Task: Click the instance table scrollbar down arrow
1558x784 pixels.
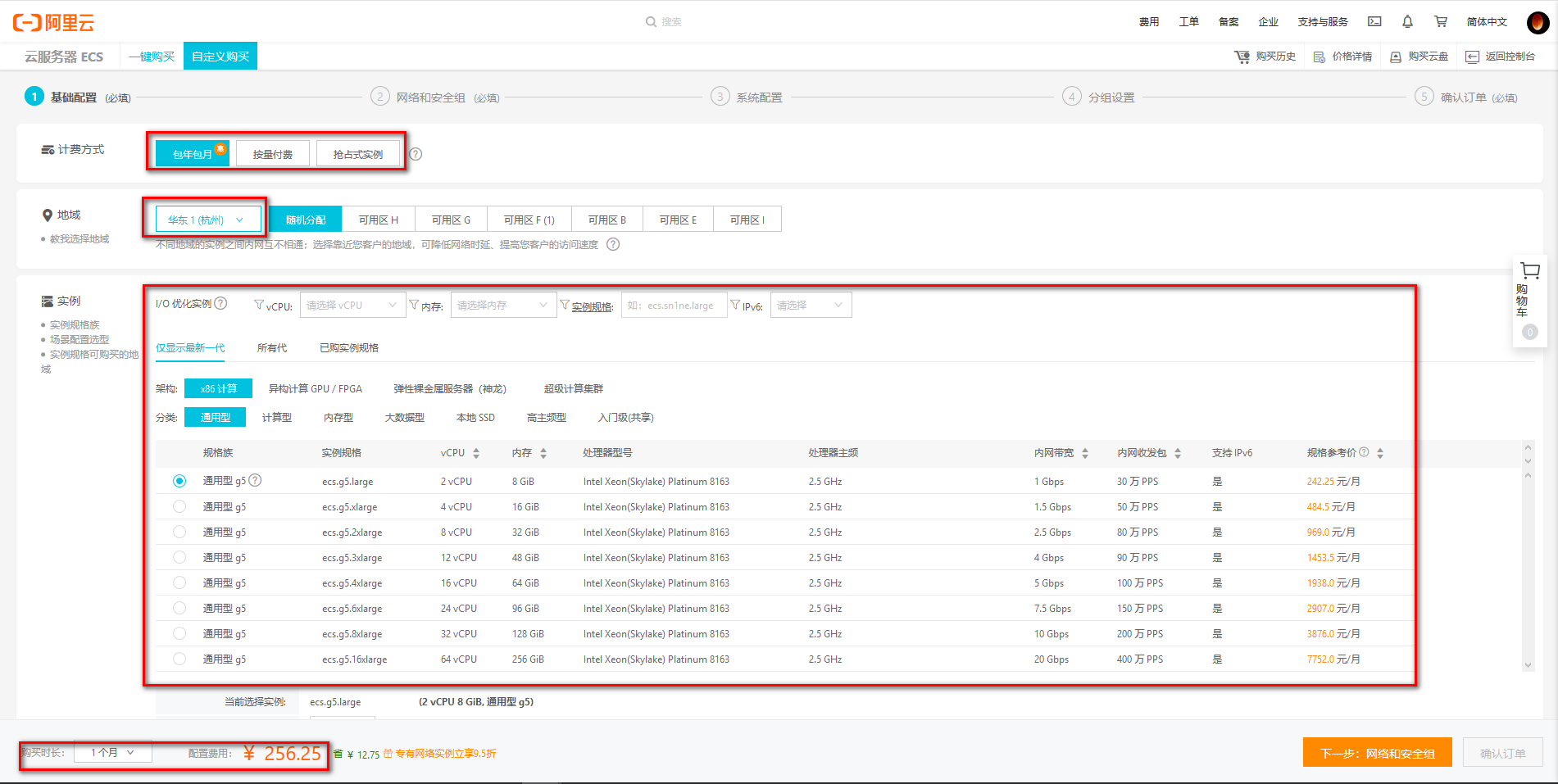Action: (1528, 665)
